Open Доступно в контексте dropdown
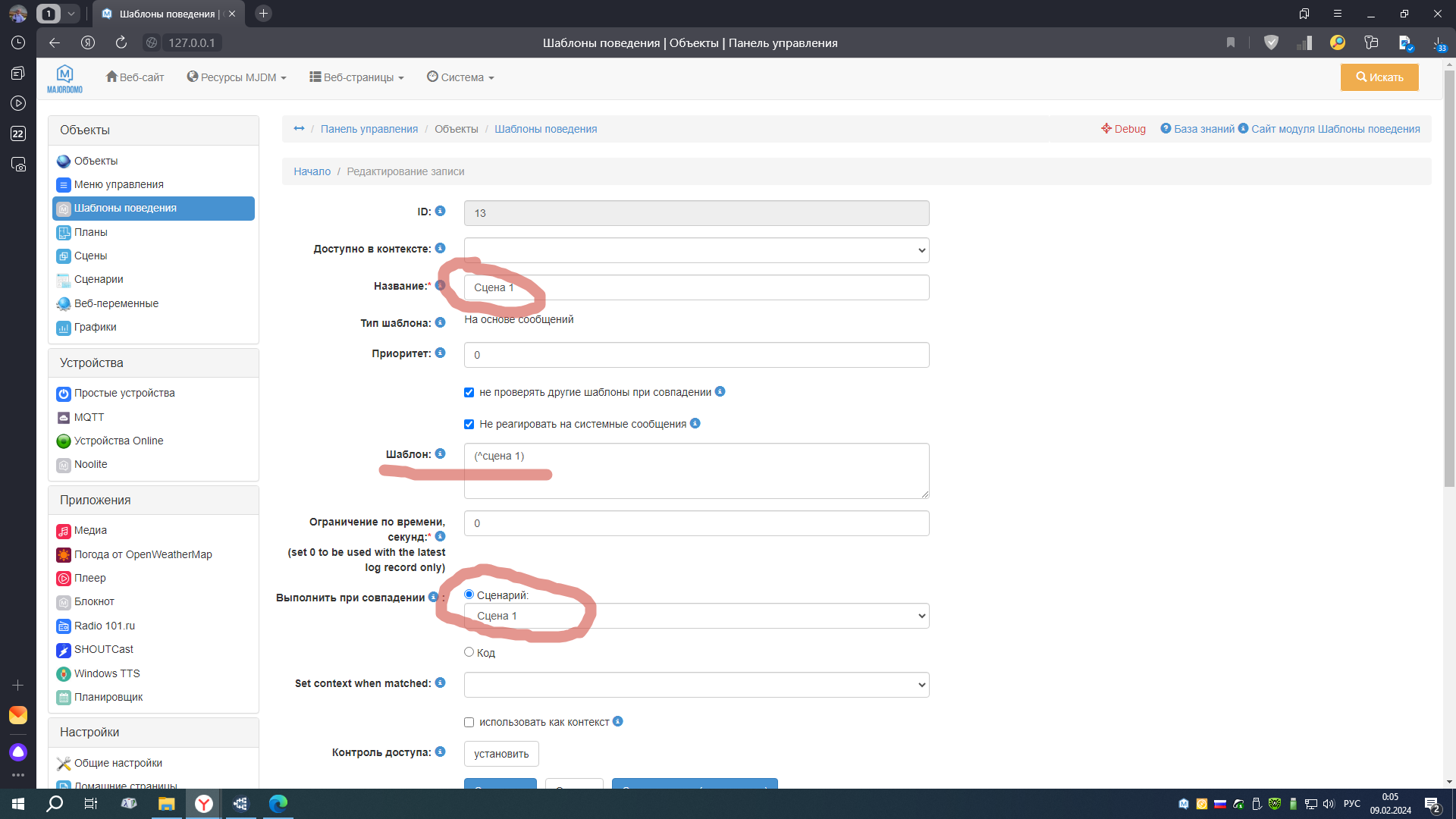Screen dimensions: 1456x819 tap(696, 250)
